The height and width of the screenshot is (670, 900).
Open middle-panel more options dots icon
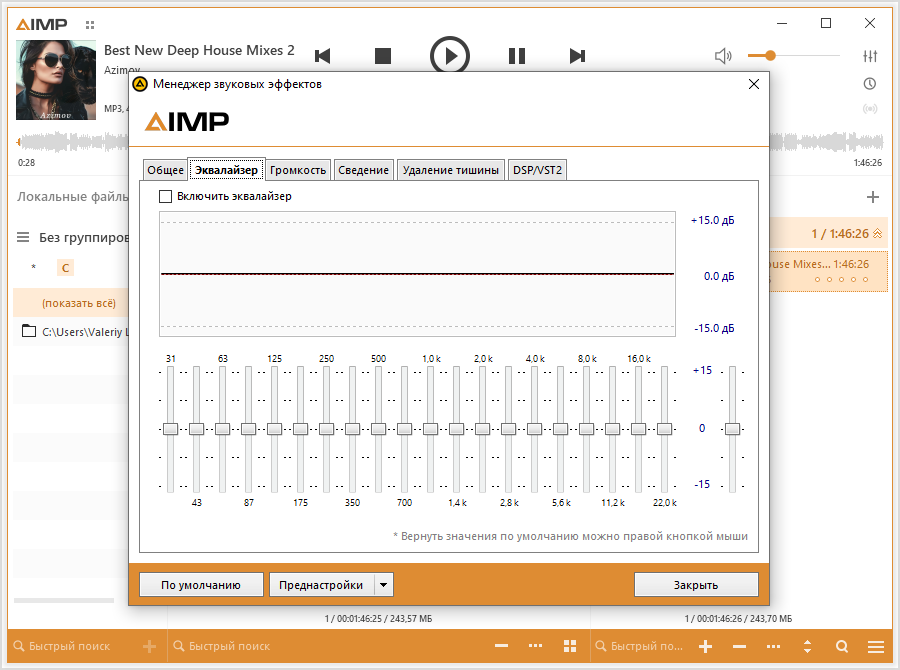coord(536,646)
